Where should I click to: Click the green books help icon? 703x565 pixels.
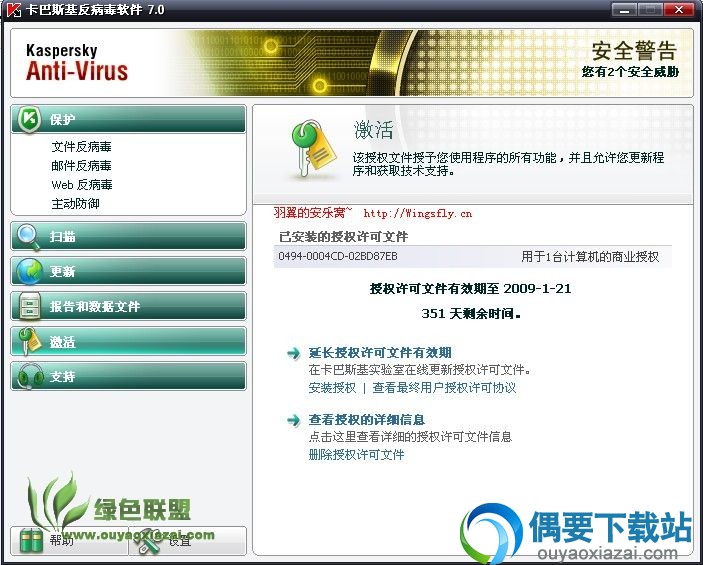pyautogui.click(x=31, y=541)
